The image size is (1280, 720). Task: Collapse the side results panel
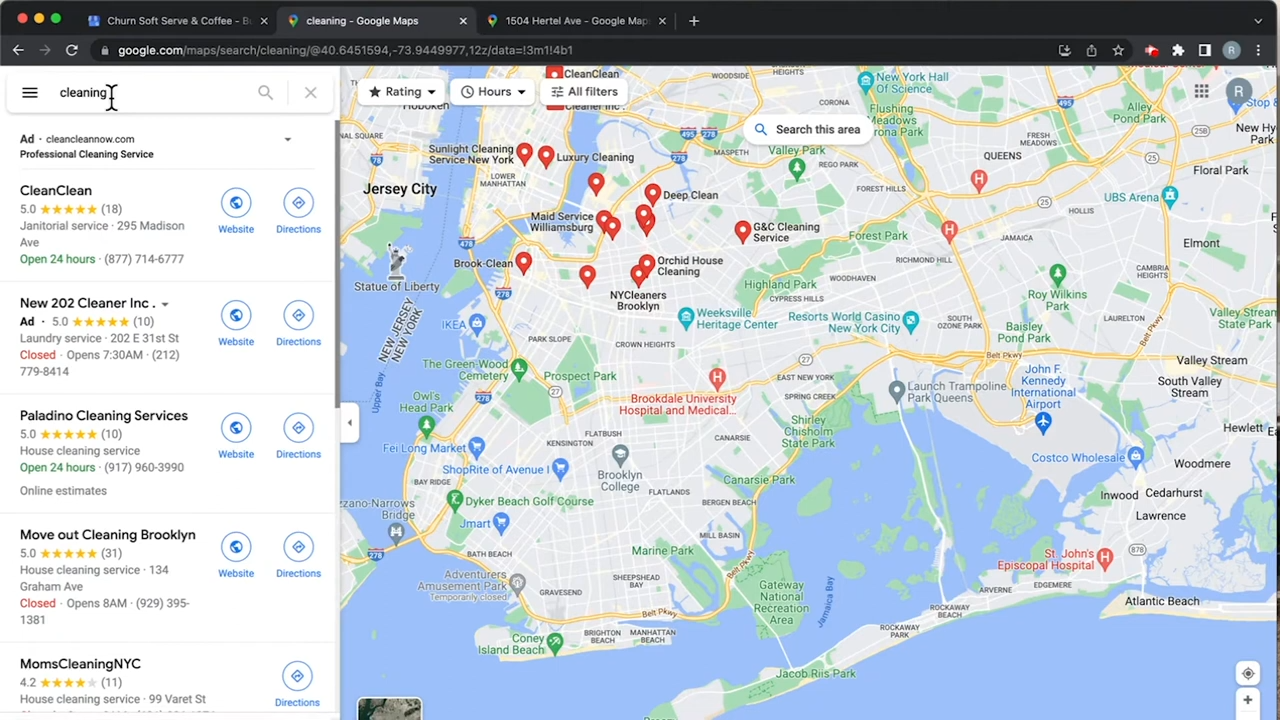tap(349, 423)
